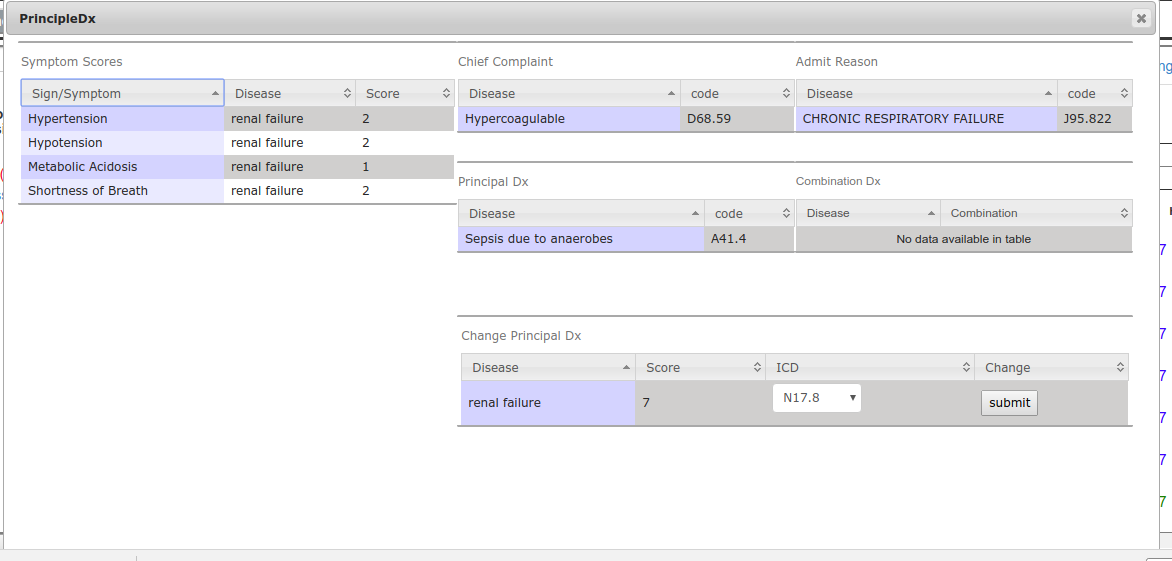
Task: Sort Combination Dx by Combination column
Action: [x=1036, y=214]
